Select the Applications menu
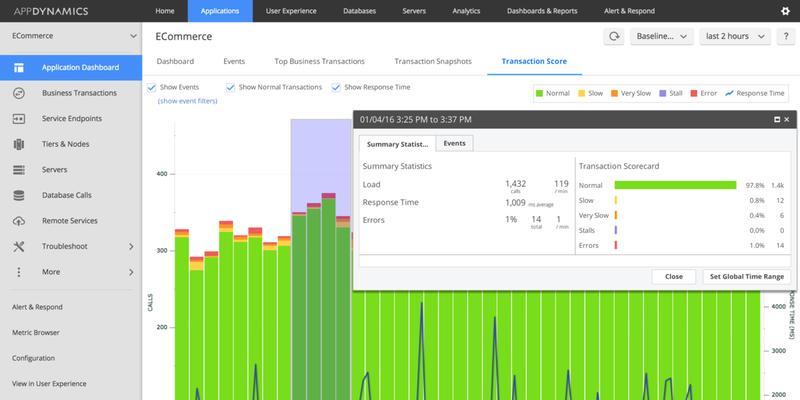The height and width of the screenshot is (400, 800). [x=220, y=11]
